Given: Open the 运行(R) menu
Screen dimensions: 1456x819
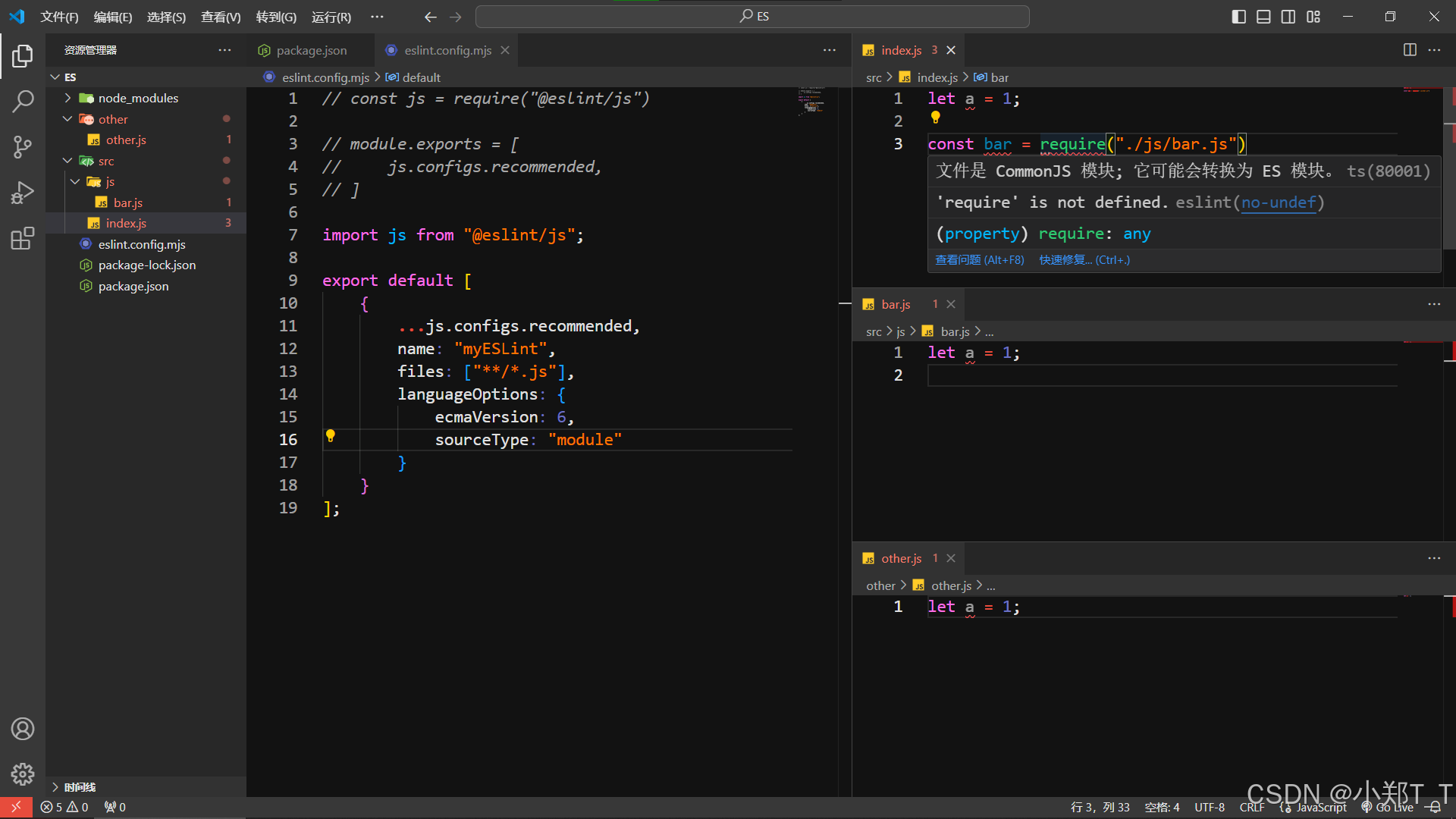Looking at the screenshot, I should pos(331,17).
